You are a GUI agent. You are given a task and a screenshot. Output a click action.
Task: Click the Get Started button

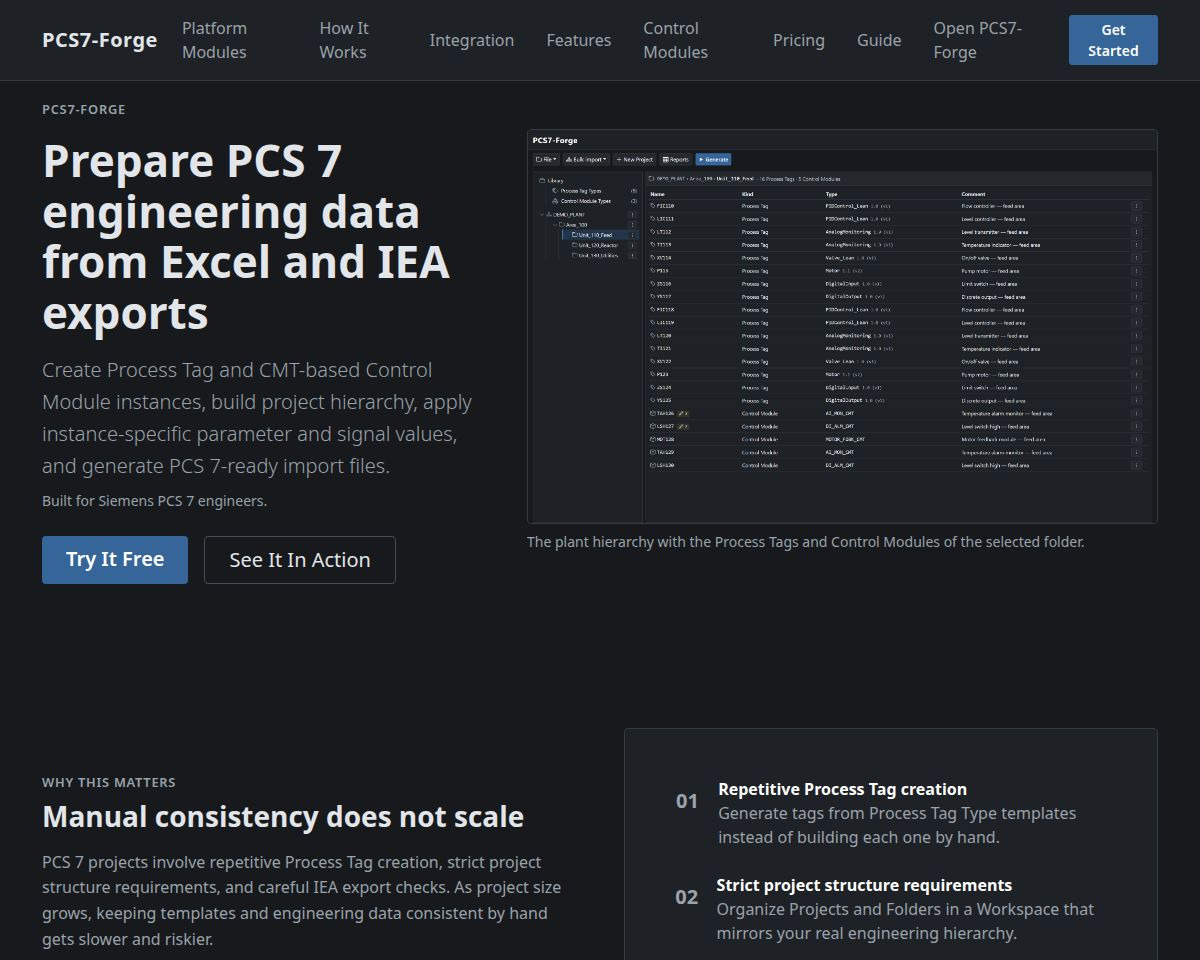tap(1113, 40)
